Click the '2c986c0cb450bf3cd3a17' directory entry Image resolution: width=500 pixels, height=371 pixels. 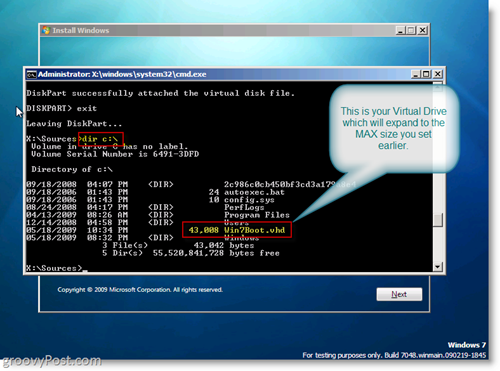tap(290, 184)
